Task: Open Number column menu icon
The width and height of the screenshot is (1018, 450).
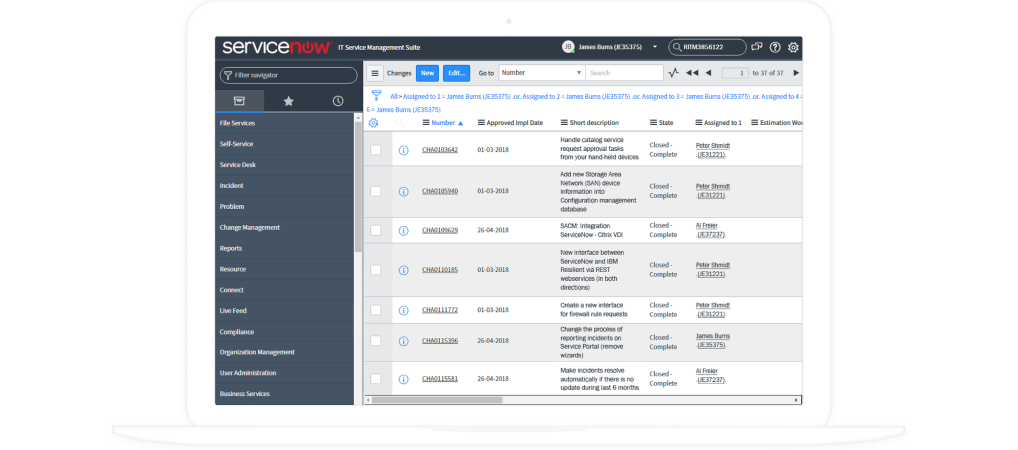Action: pyautogui.click(x=426, y=123)
